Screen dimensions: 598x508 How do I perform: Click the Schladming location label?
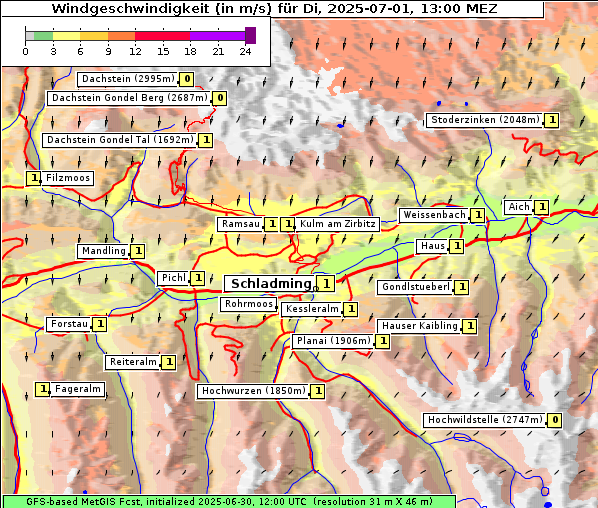[x=270, y=284]
